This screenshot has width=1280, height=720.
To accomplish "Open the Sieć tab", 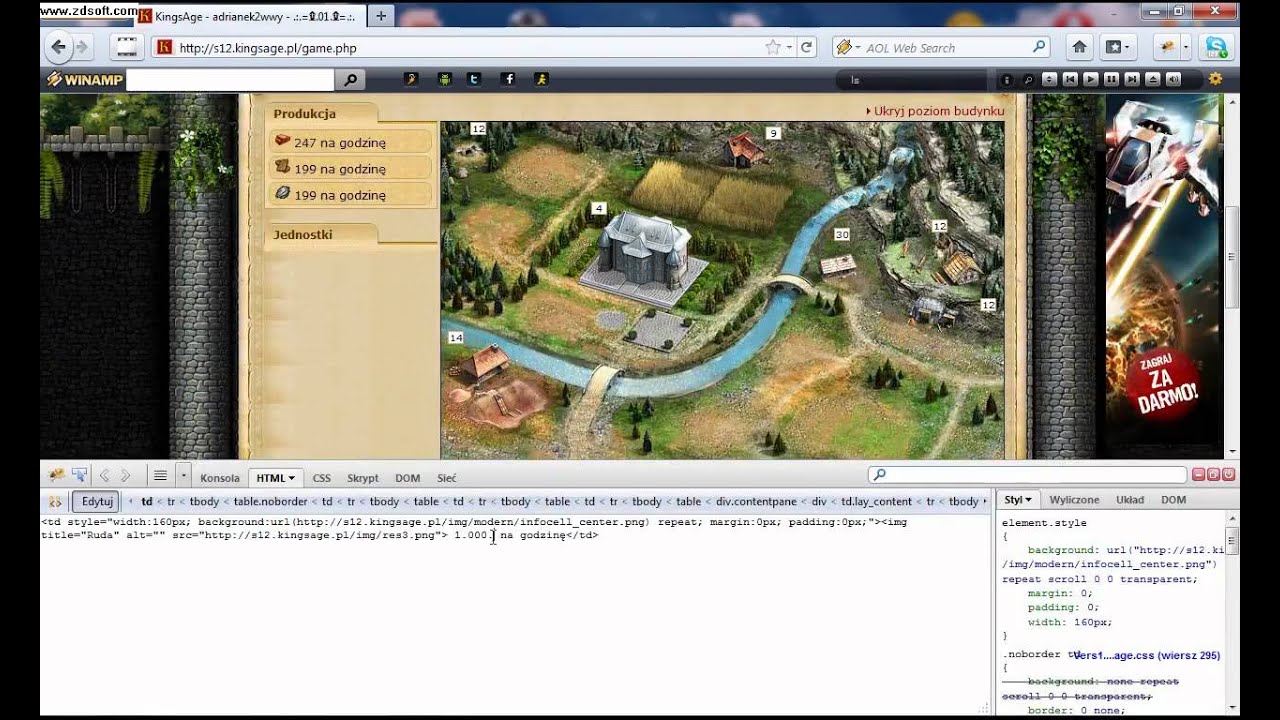I will coord(446,478).
